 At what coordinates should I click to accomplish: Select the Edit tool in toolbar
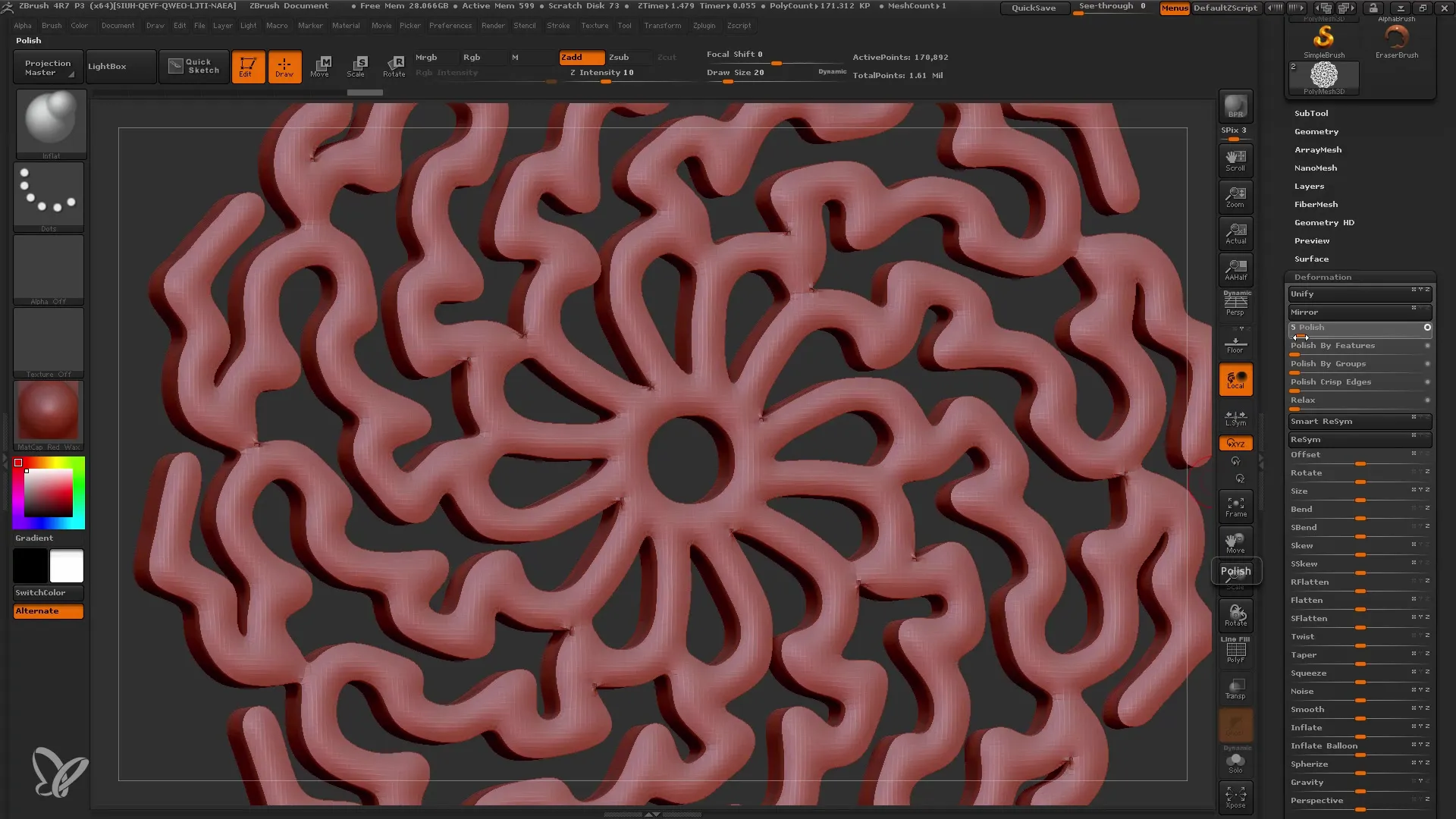pos(247,66)
